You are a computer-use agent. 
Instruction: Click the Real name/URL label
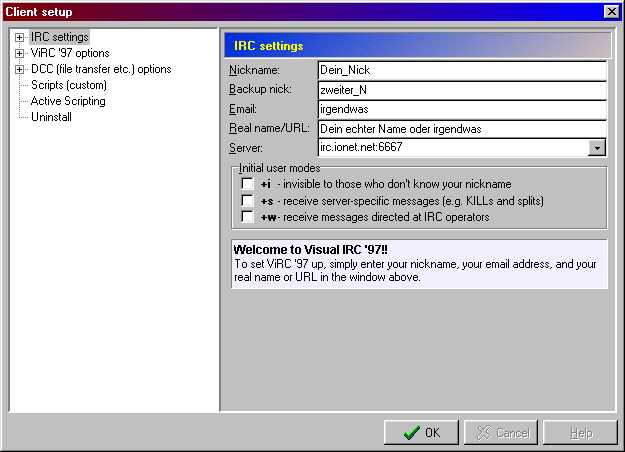point(269,128)
